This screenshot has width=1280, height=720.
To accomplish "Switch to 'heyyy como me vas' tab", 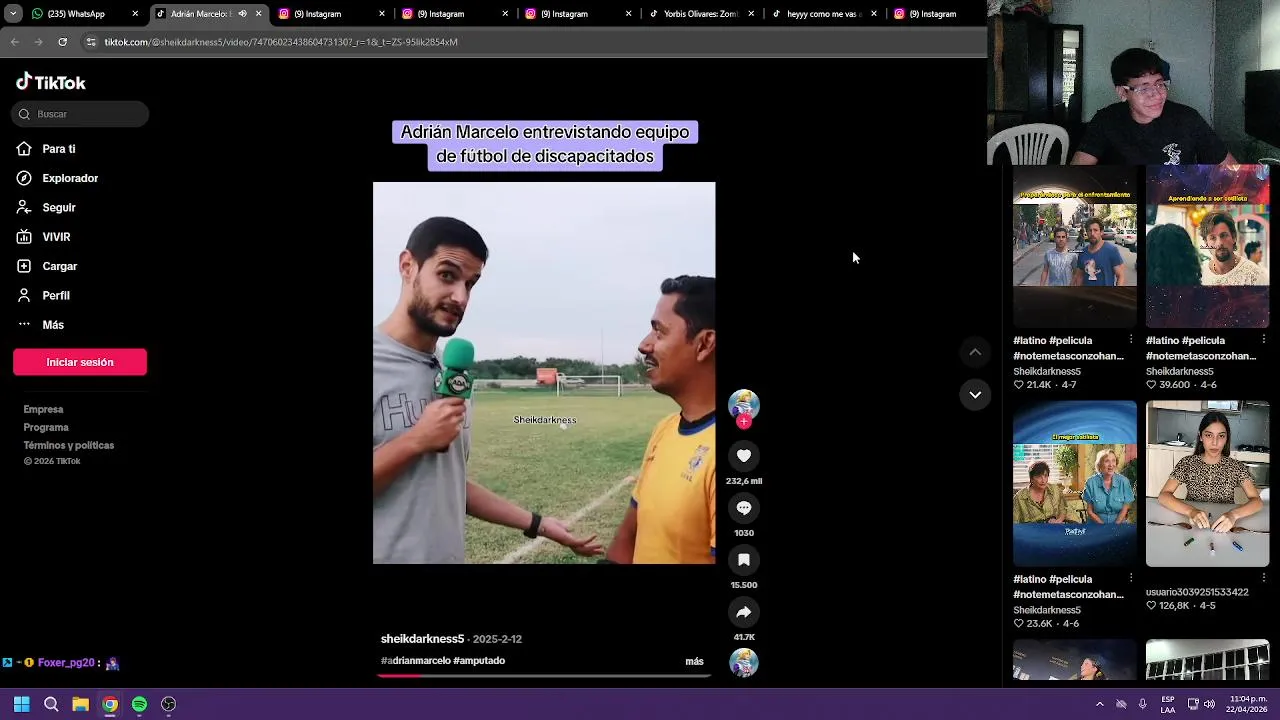I will [825, 14].
